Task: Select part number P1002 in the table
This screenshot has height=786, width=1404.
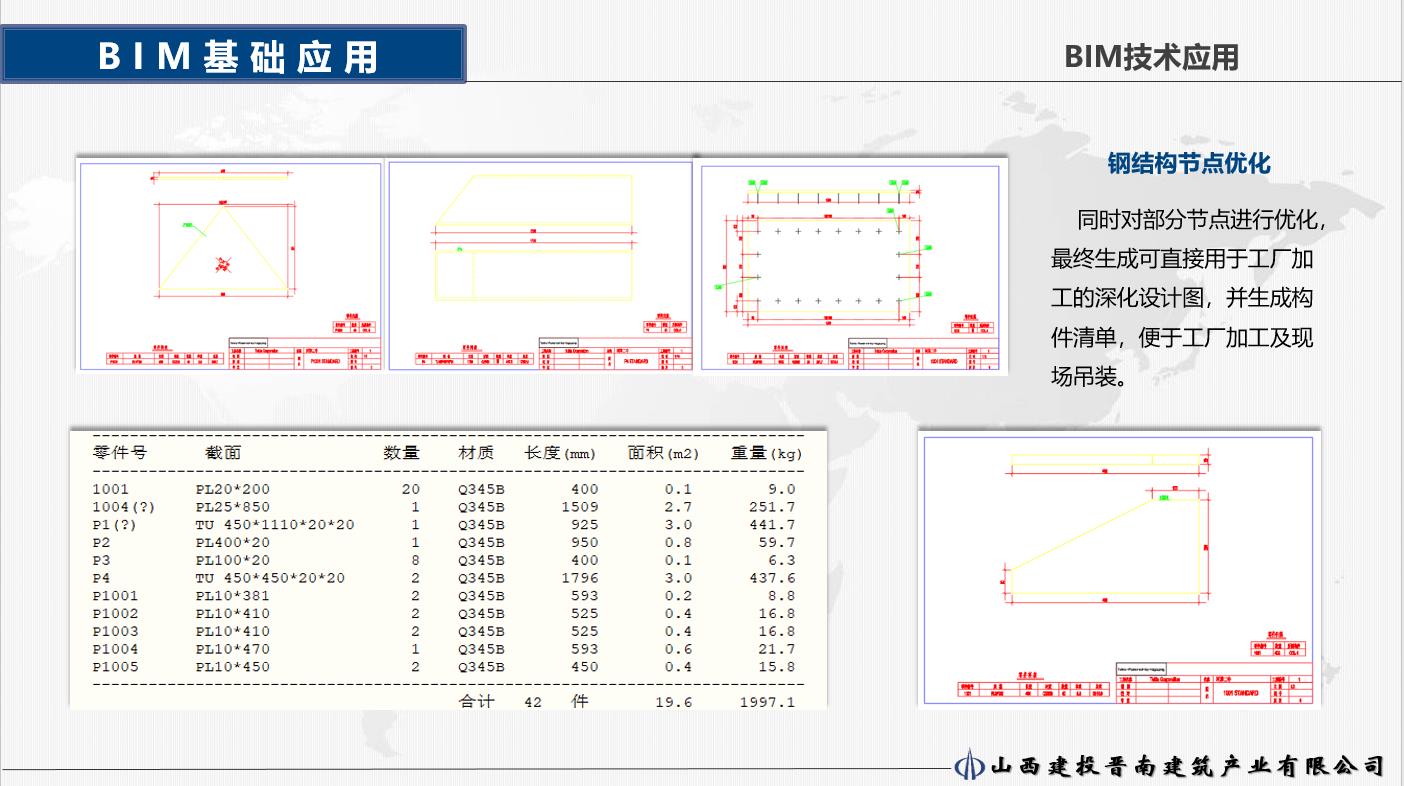Action: coord(115,614)
